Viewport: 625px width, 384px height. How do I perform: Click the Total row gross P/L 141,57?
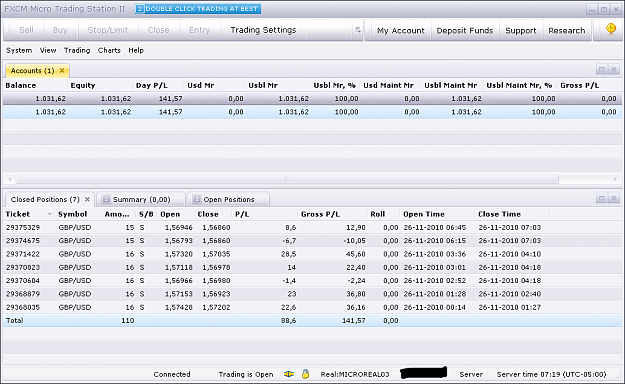(x=354, y=321)
